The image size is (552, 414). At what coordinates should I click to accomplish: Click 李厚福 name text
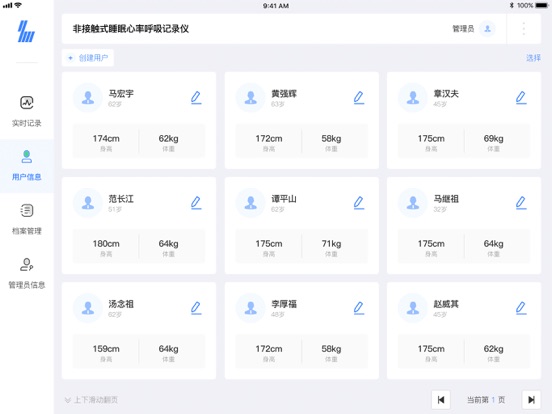[x=284, y=304]
